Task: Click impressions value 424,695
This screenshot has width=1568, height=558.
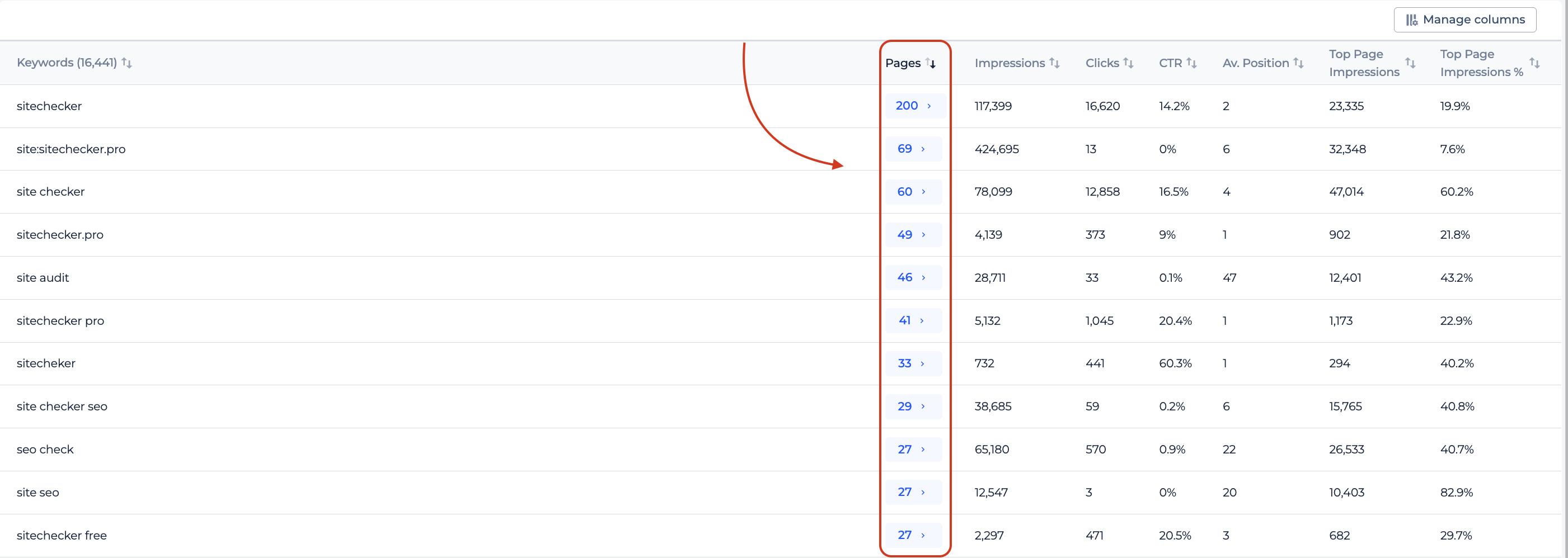Action: click(997, 149)
